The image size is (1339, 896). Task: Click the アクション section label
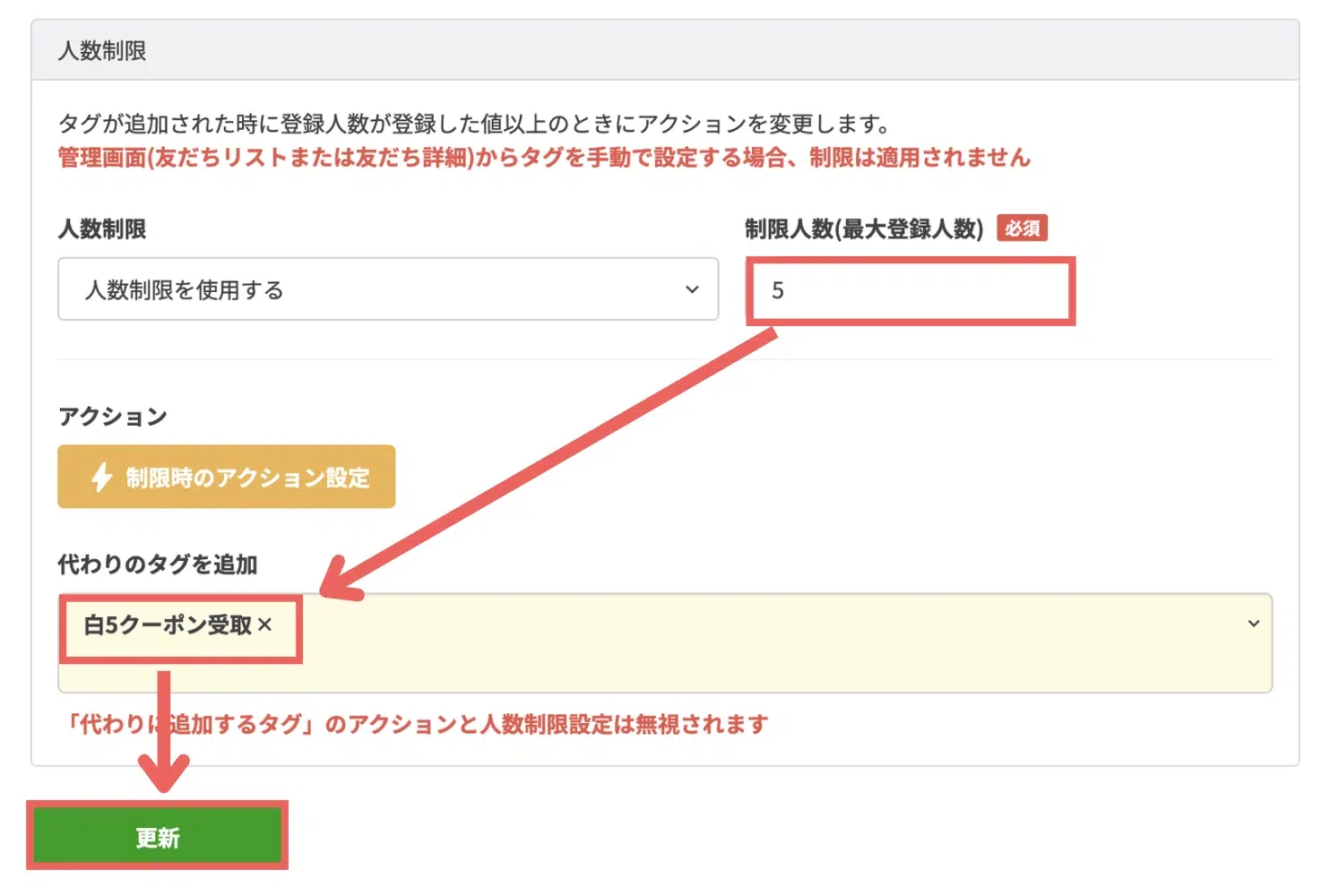tap(113, 417)
